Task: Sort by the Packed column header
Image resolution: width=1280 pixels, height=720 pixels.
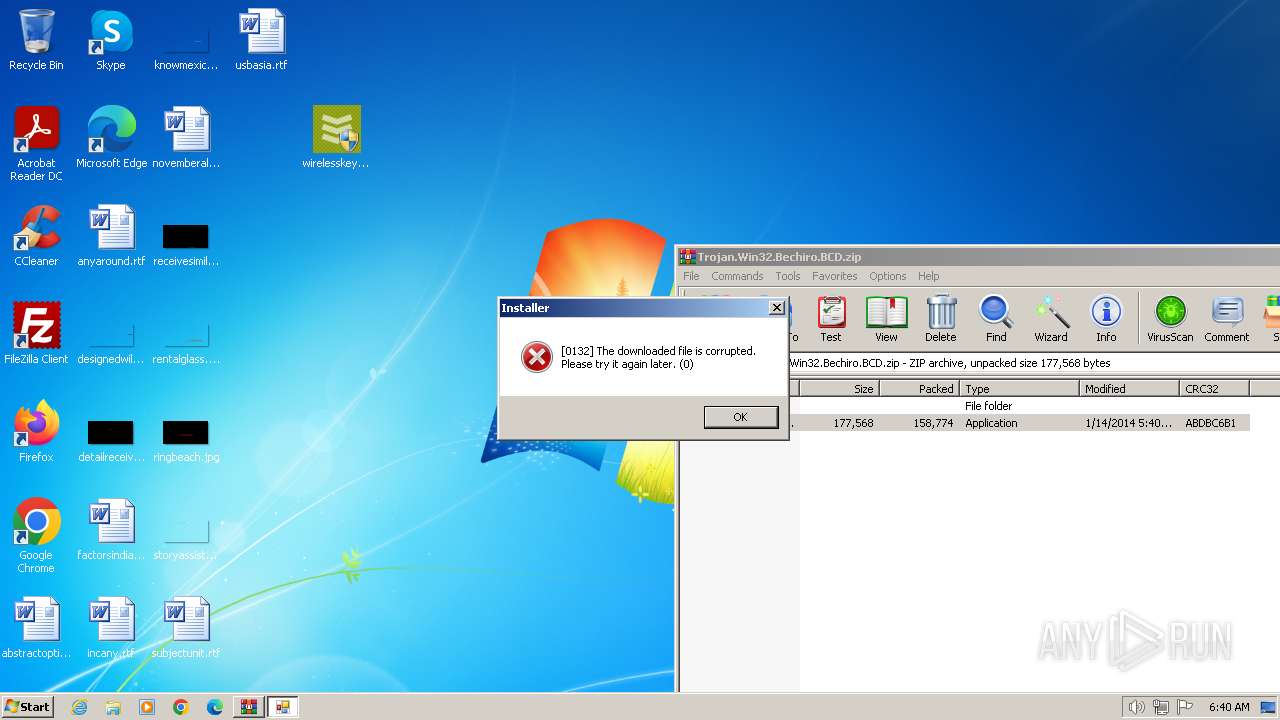Action: (919, 389)
